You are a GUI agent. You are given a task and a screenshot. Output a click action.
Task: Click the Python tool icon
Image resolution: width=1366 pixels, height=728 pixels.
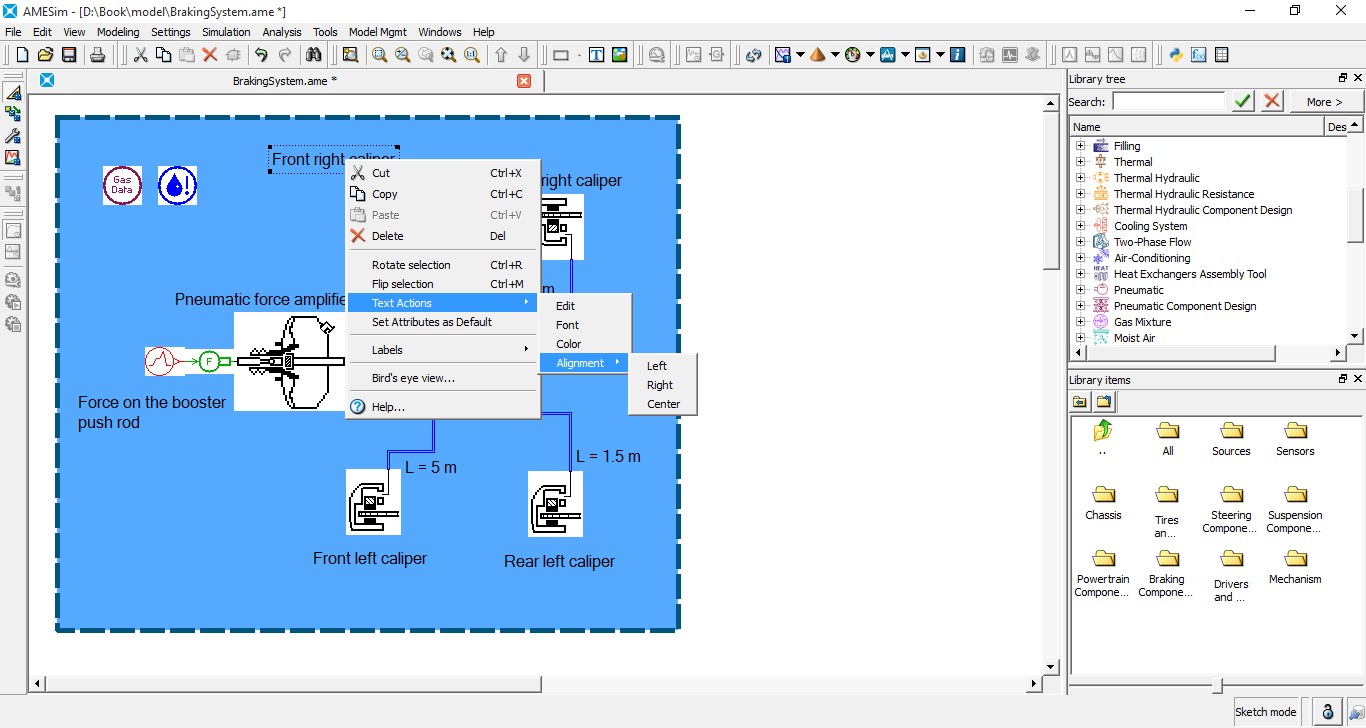1177,55
